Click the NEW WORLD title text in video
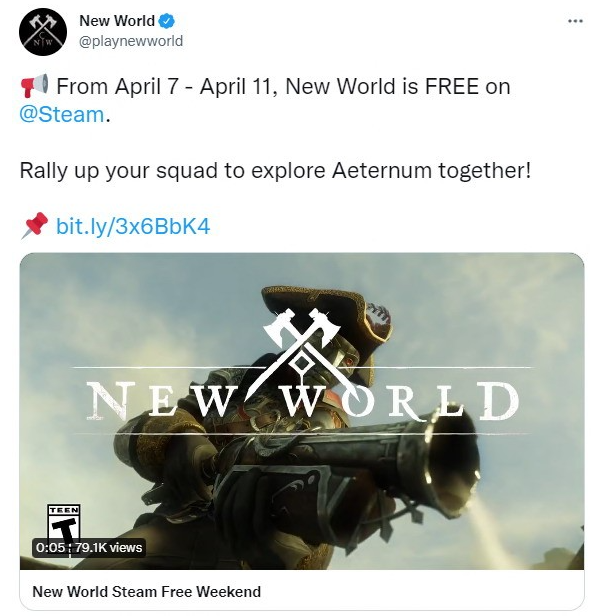 pyautogui.click(x=302, y=400)
